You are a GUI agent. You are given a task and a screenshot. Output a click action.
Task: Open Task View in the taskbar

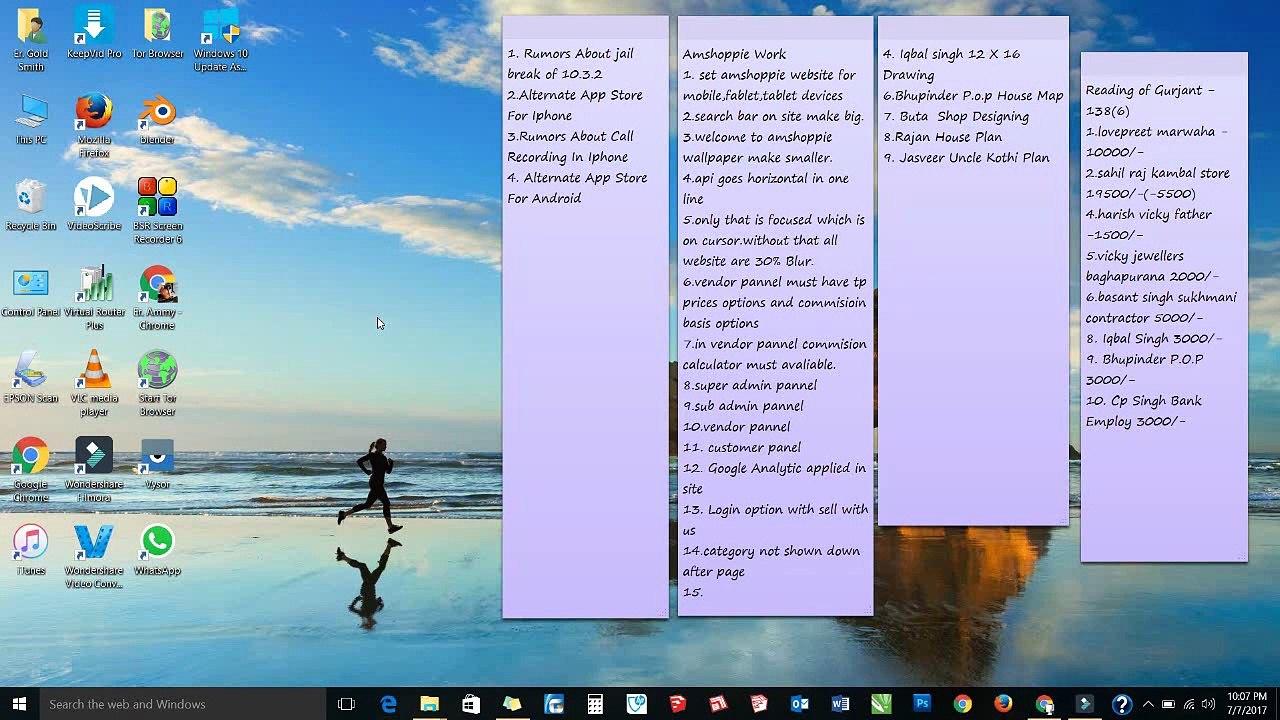346,704
